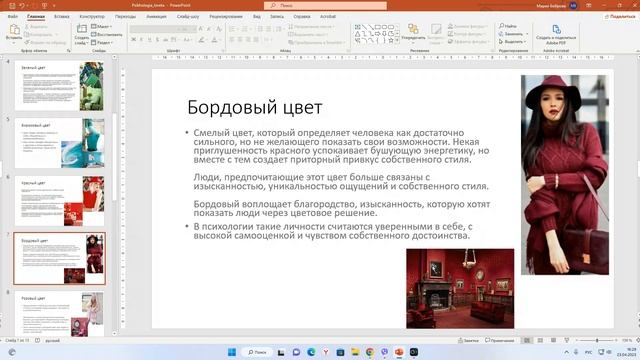The image size is (640, 360).
Task: Click the New Slide (Создать слайд) icon
Action: click(82, 29)
